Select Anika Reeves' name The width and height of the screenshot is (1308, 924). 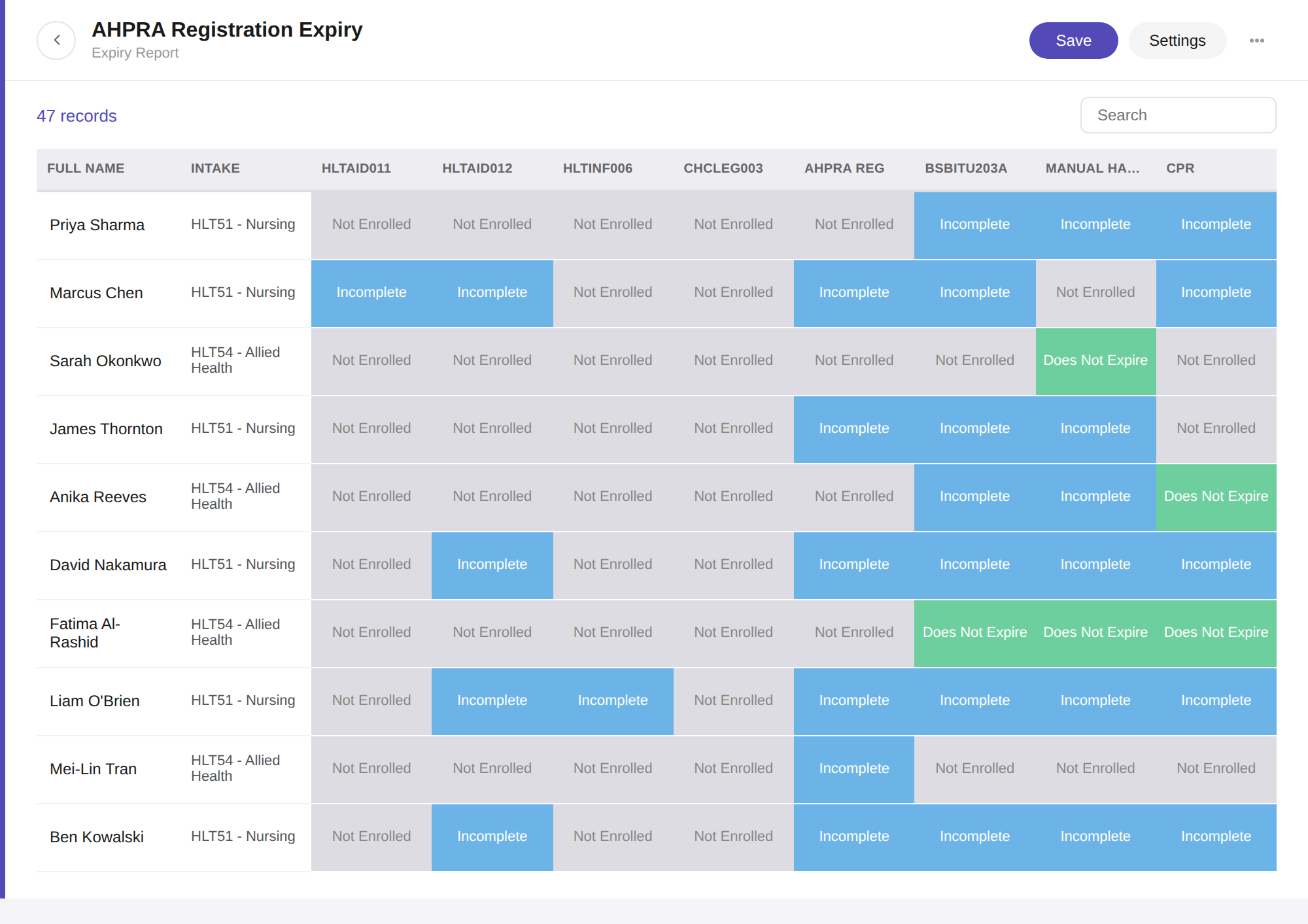click(x=98, y=497)
